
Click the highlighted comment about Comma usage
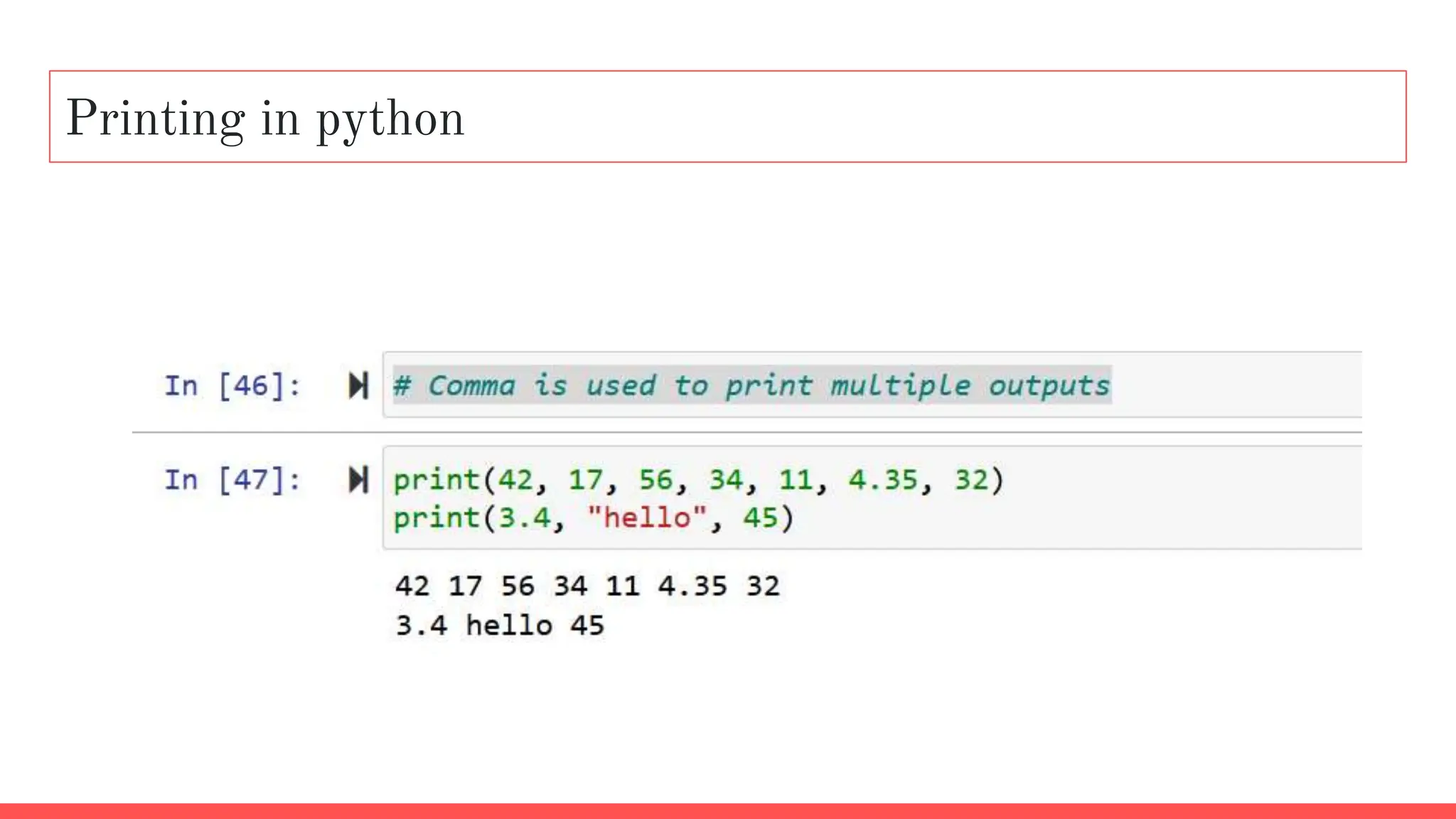pos(751,385)
